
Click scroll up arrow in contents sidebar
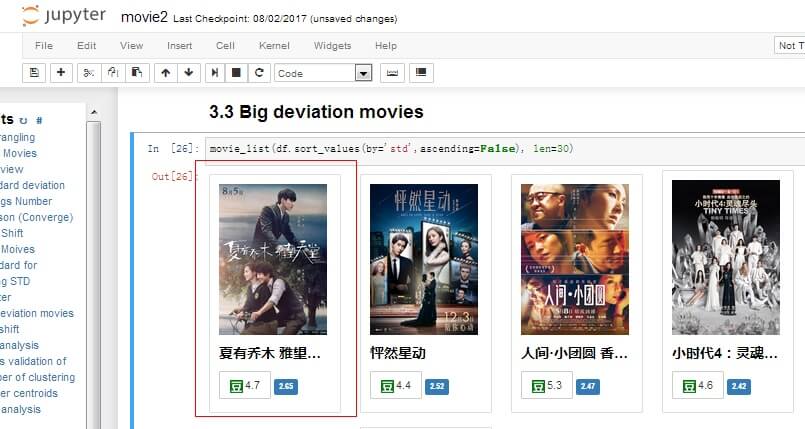(93, 112)
